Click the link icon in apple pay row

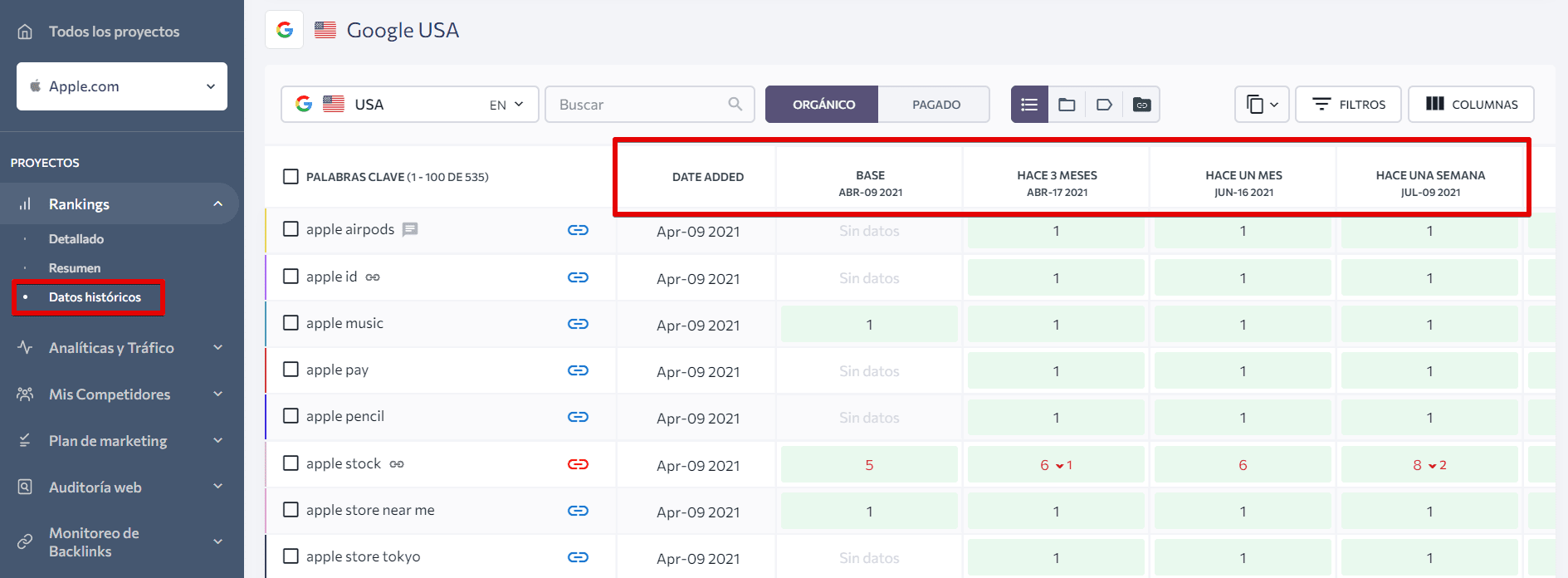tap(578, 370)
